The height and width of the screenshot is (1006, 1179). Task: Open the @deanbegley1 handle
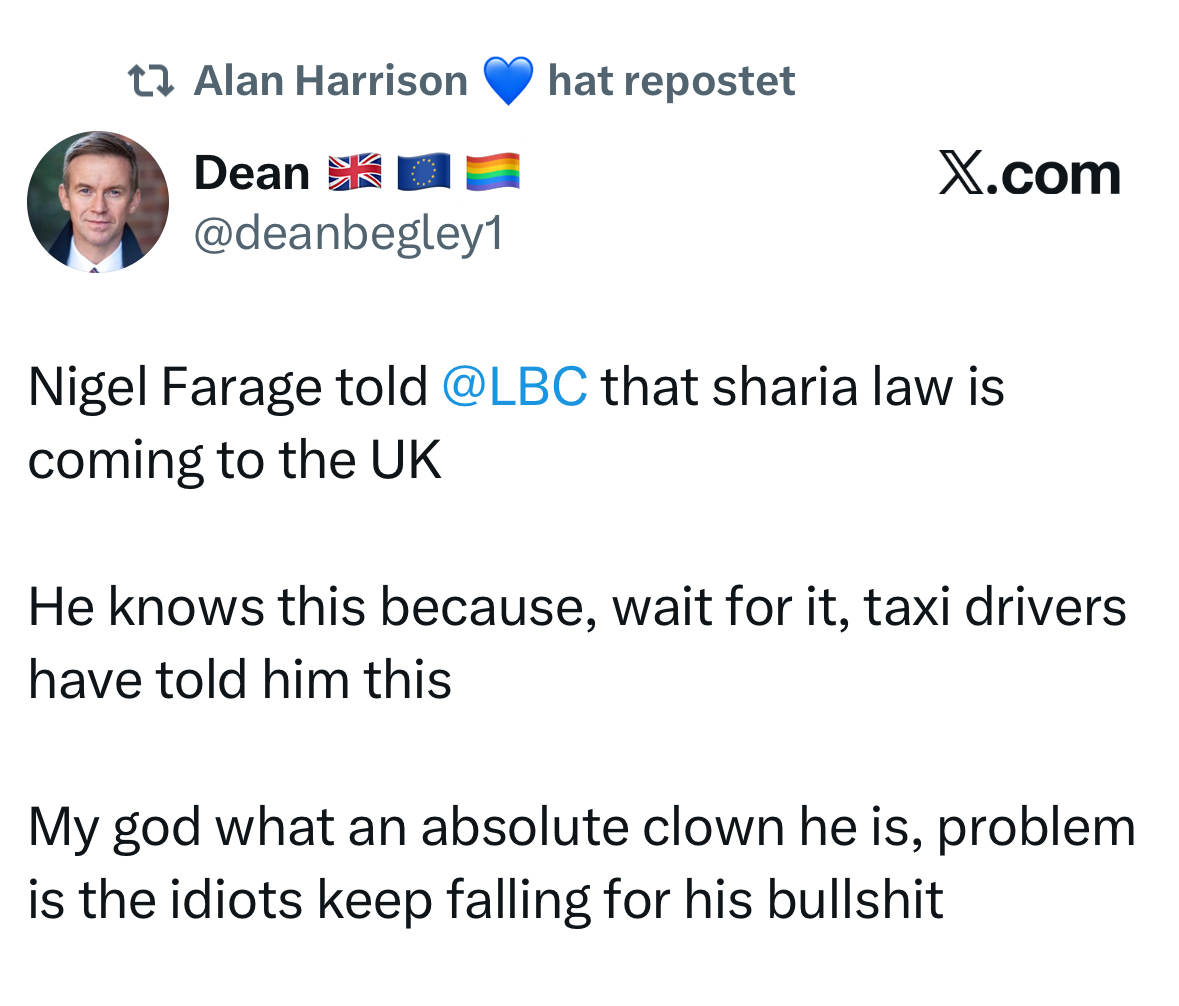(349, 233)
